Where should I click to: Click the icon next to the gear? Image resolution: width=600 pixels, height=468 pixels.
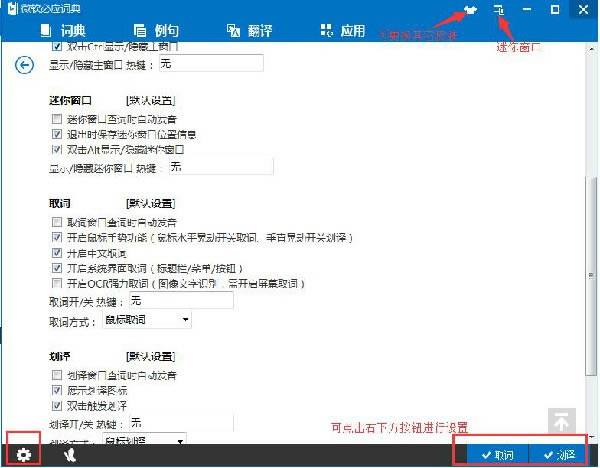click(x=70, y=455)
